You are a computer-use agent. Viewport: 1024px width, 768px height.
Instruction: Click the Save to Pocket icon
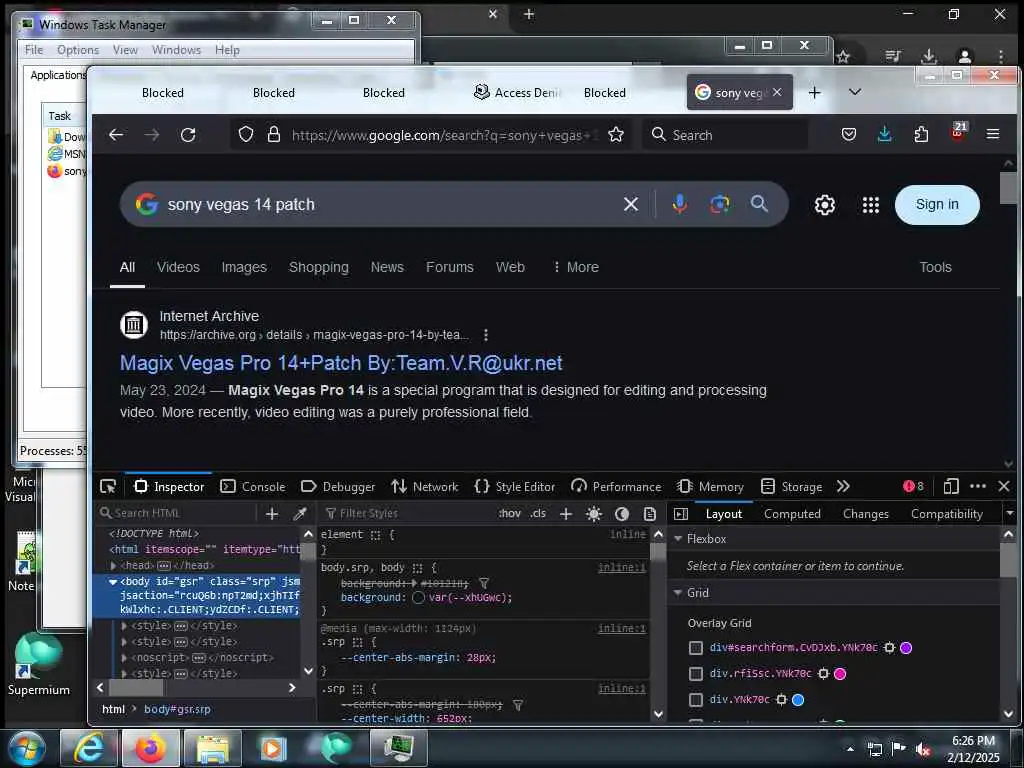pos(849,135)
